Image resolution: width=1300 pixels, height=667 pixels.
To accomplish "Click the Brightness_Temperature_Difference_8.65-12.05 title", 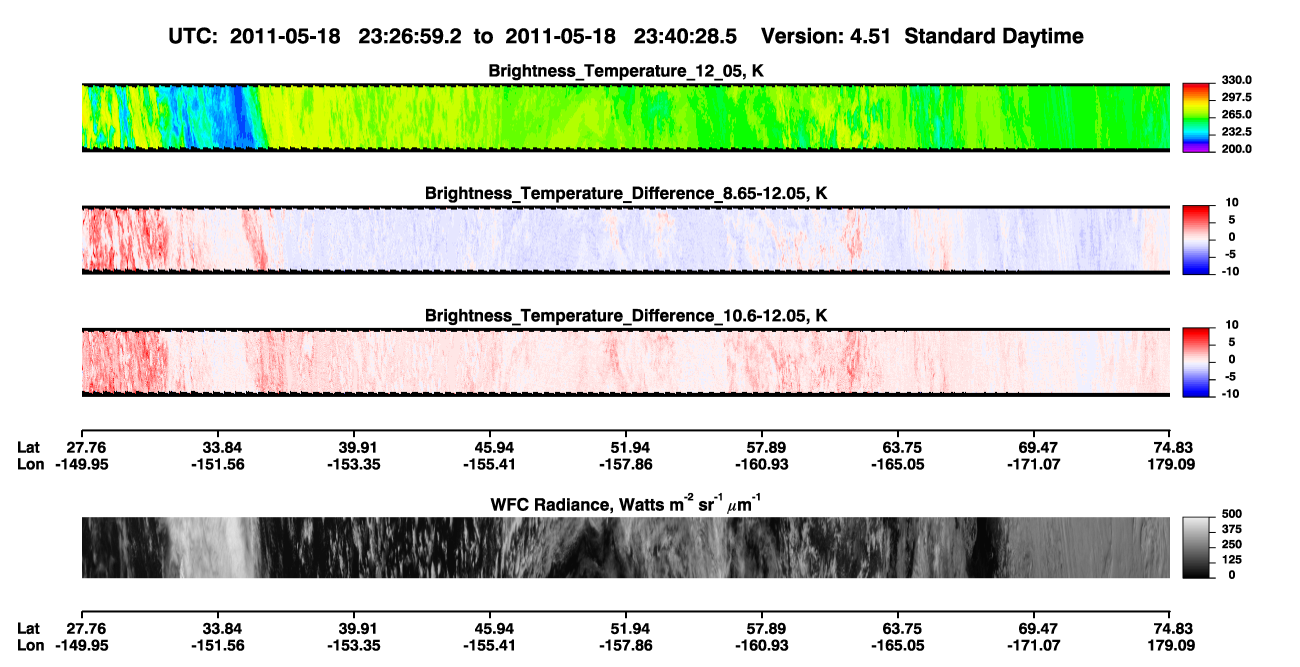I will tap(626, 193).
